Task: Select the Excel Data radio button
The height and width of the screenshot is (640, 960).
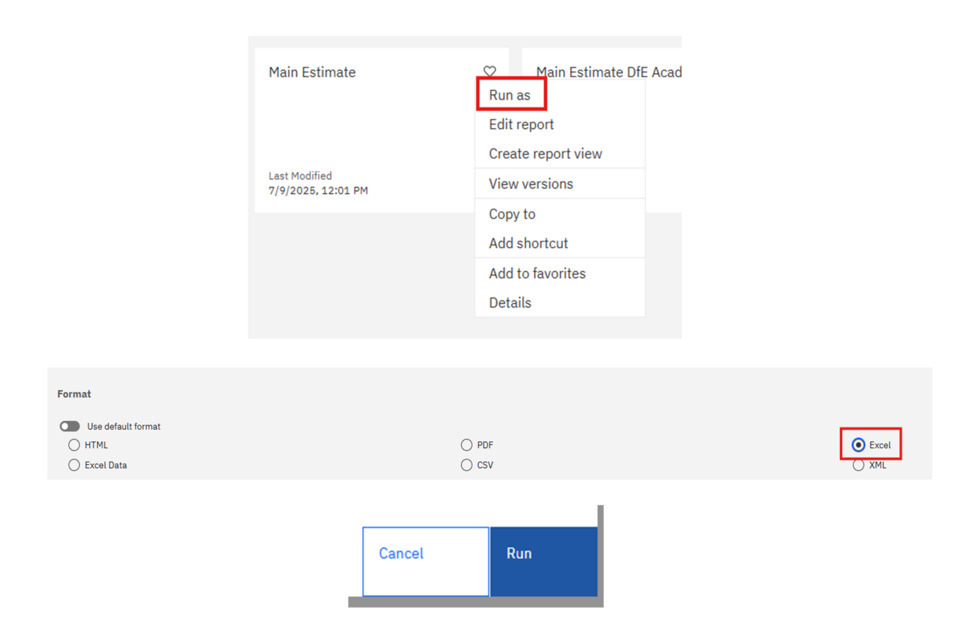Action: [74, 465]
